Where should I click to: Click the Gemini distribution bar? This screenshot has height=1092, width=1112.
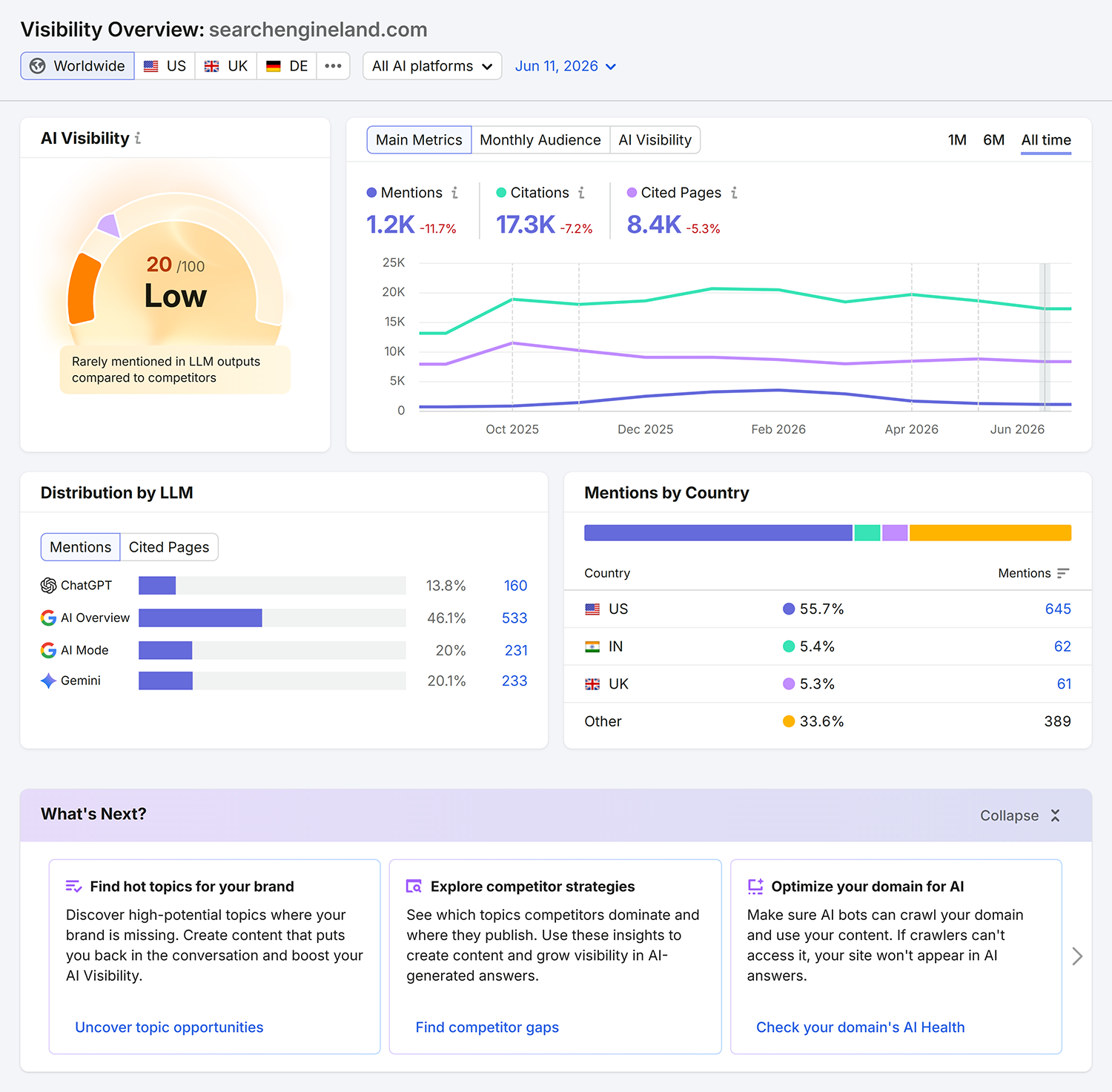pyautogui.click(x=272, y=681)
